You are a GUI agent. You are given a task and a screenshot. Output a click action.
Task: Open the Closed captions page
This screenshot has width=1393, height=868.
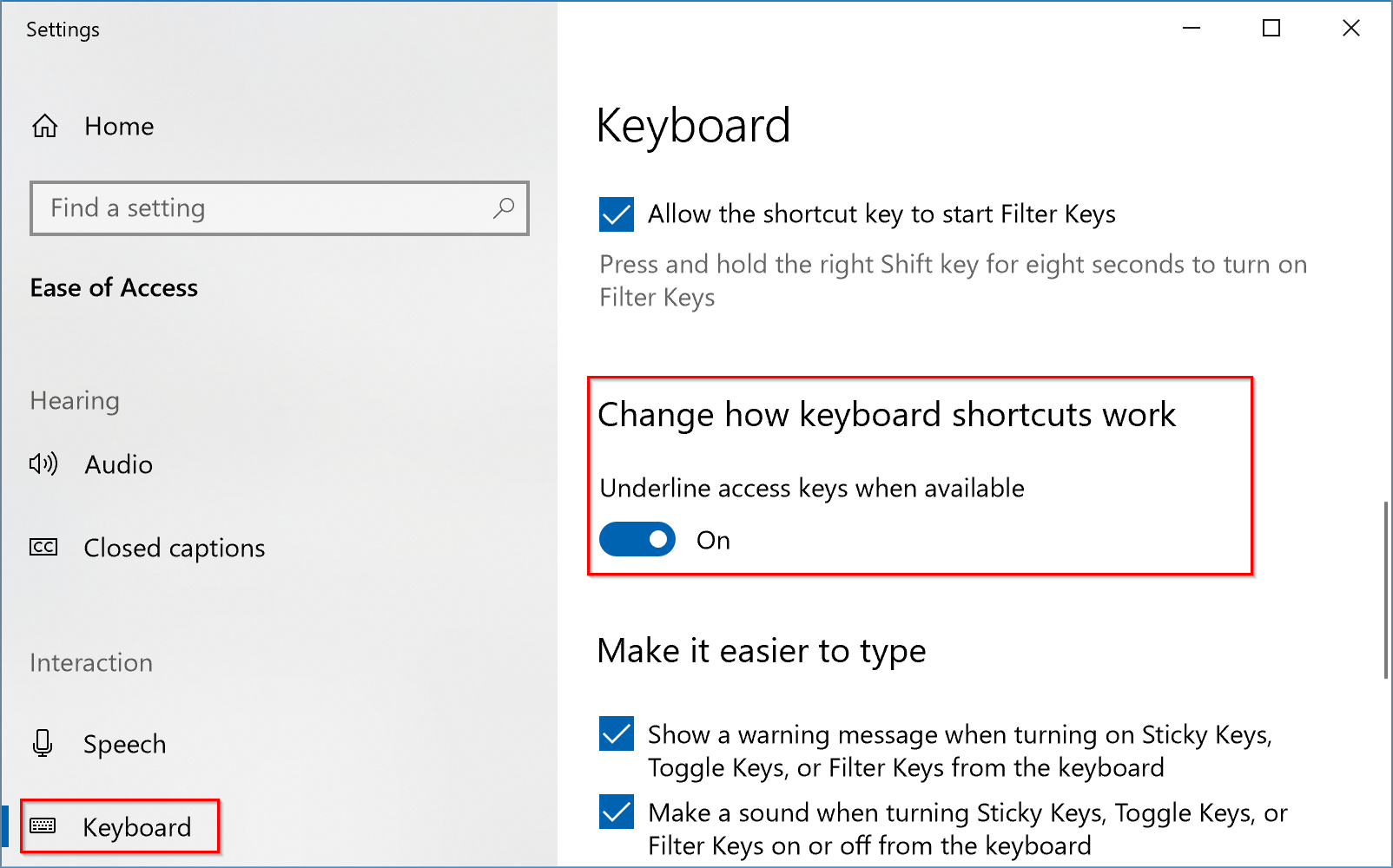click(174, 548)
